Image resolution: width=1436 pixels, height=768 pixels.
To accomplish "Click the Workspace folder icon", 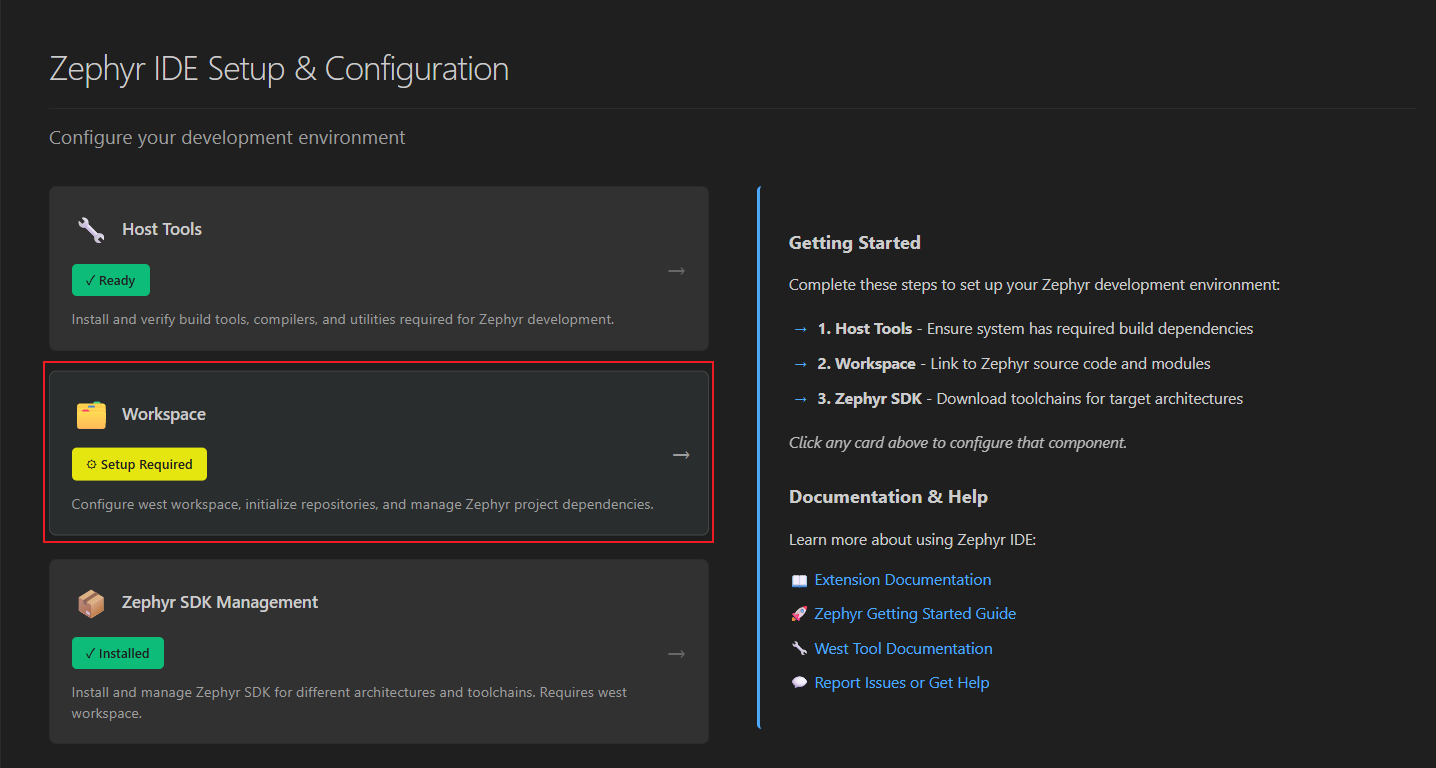I will point(91,415).
